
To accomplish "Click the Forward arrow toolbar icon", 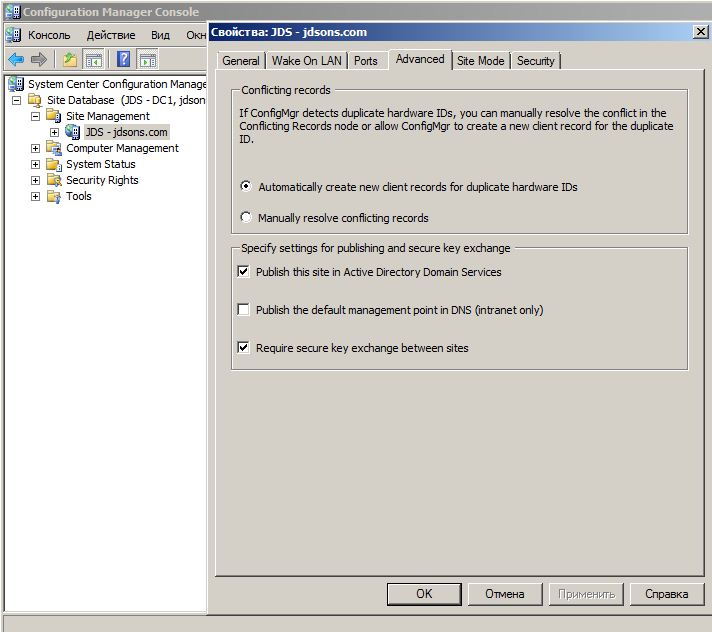I will (x=39, y=59).
